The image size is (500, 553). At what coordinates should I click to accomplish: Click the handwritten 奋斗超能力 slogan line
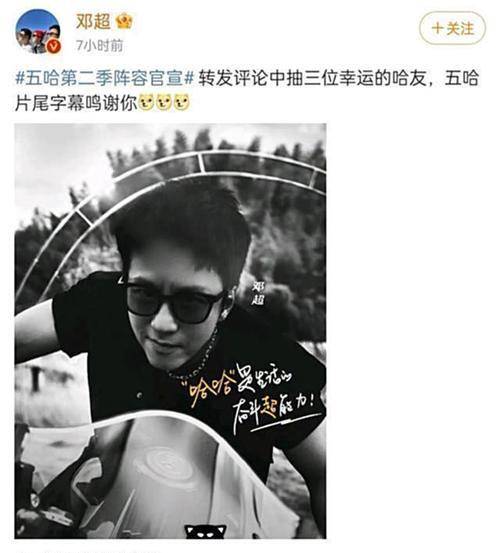tap(273, 411)
